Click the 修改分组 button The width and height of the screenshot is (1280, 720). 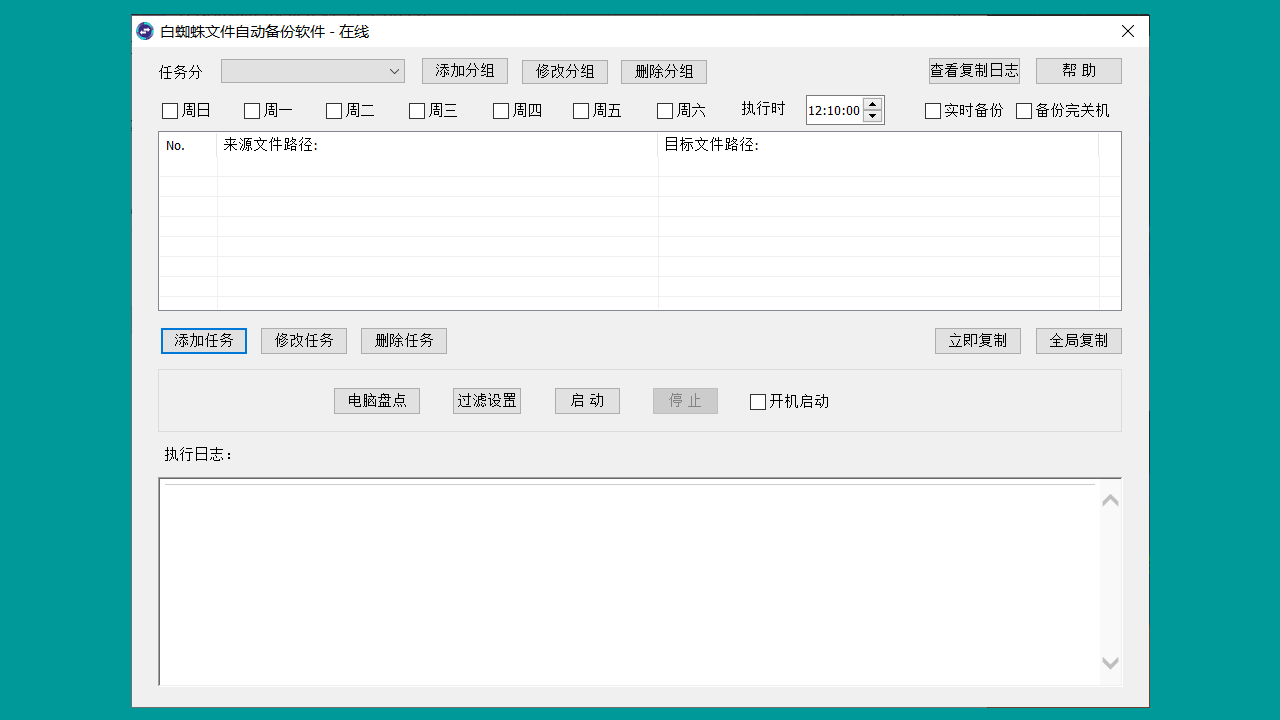[565, 72]
